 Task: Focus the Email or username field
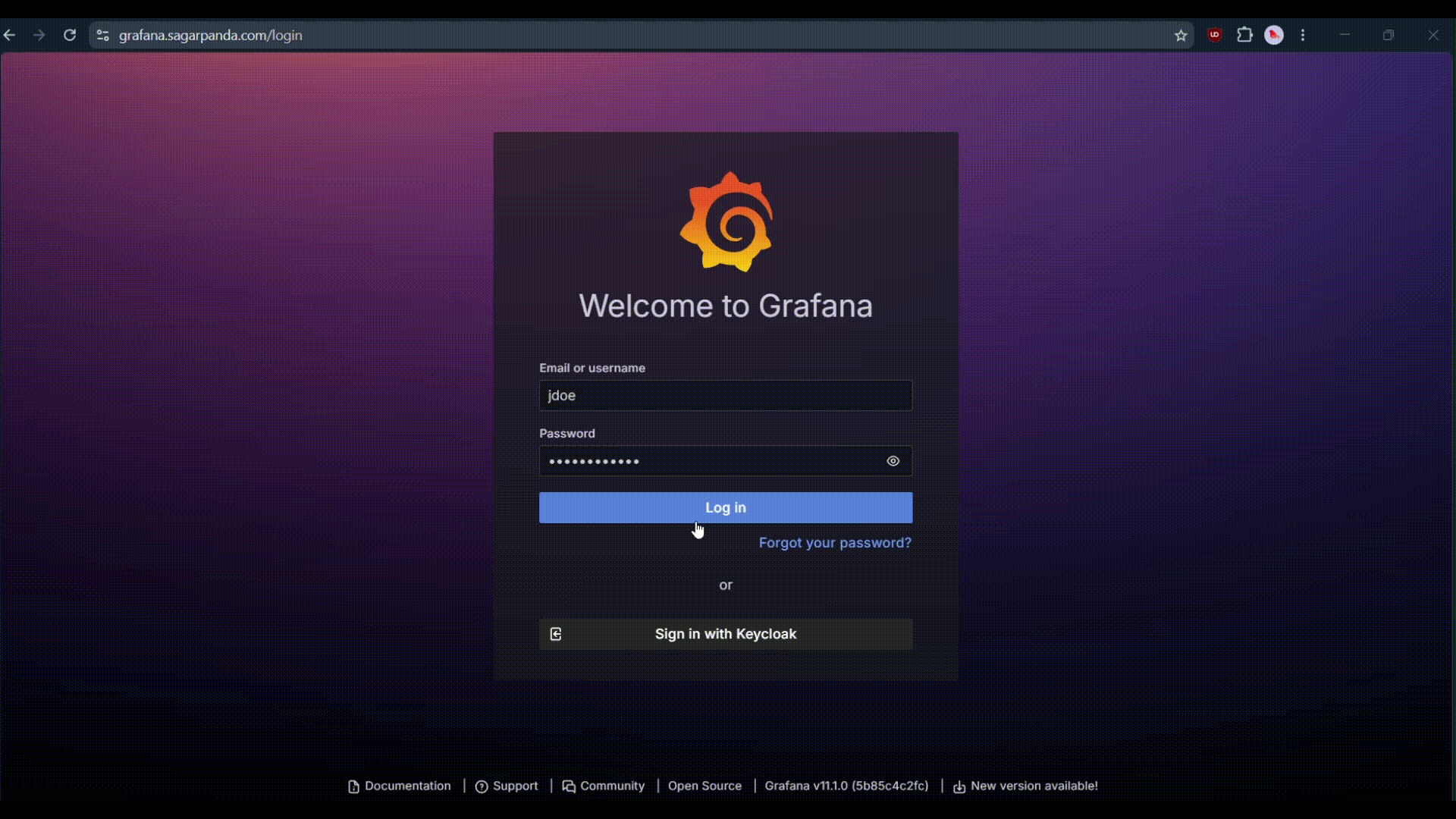(726, 396)
